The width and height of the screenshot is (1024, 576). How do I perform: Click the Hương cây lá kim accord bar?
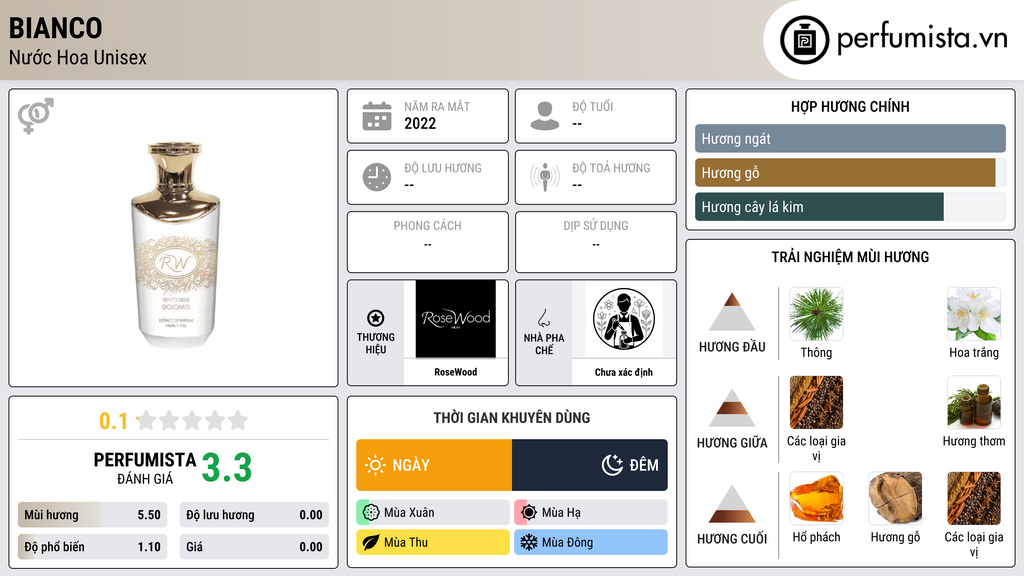click(x=850, y=206)
